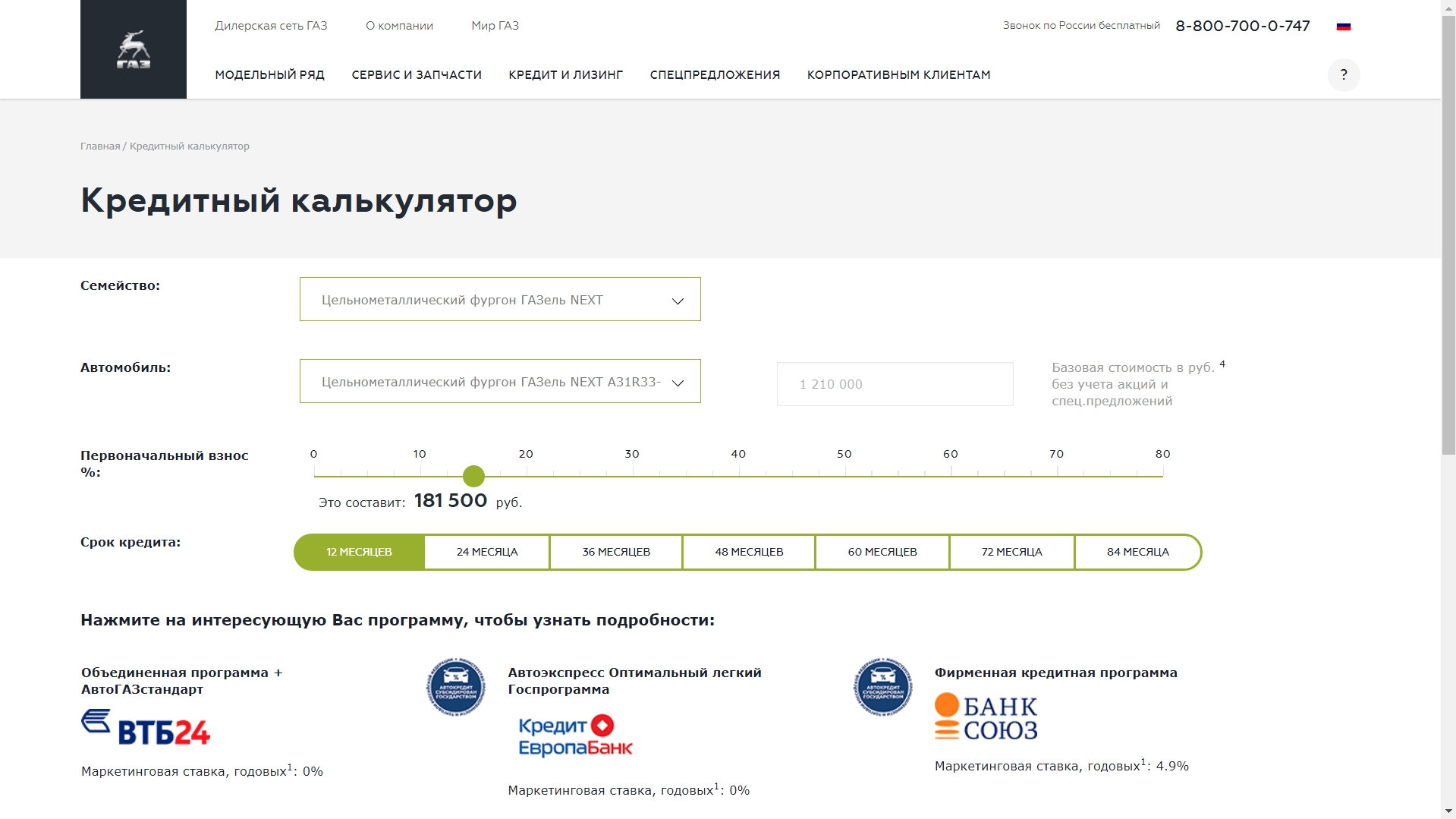
Task: Click the GAZ deer logo
Action: (x=134, y=49)
